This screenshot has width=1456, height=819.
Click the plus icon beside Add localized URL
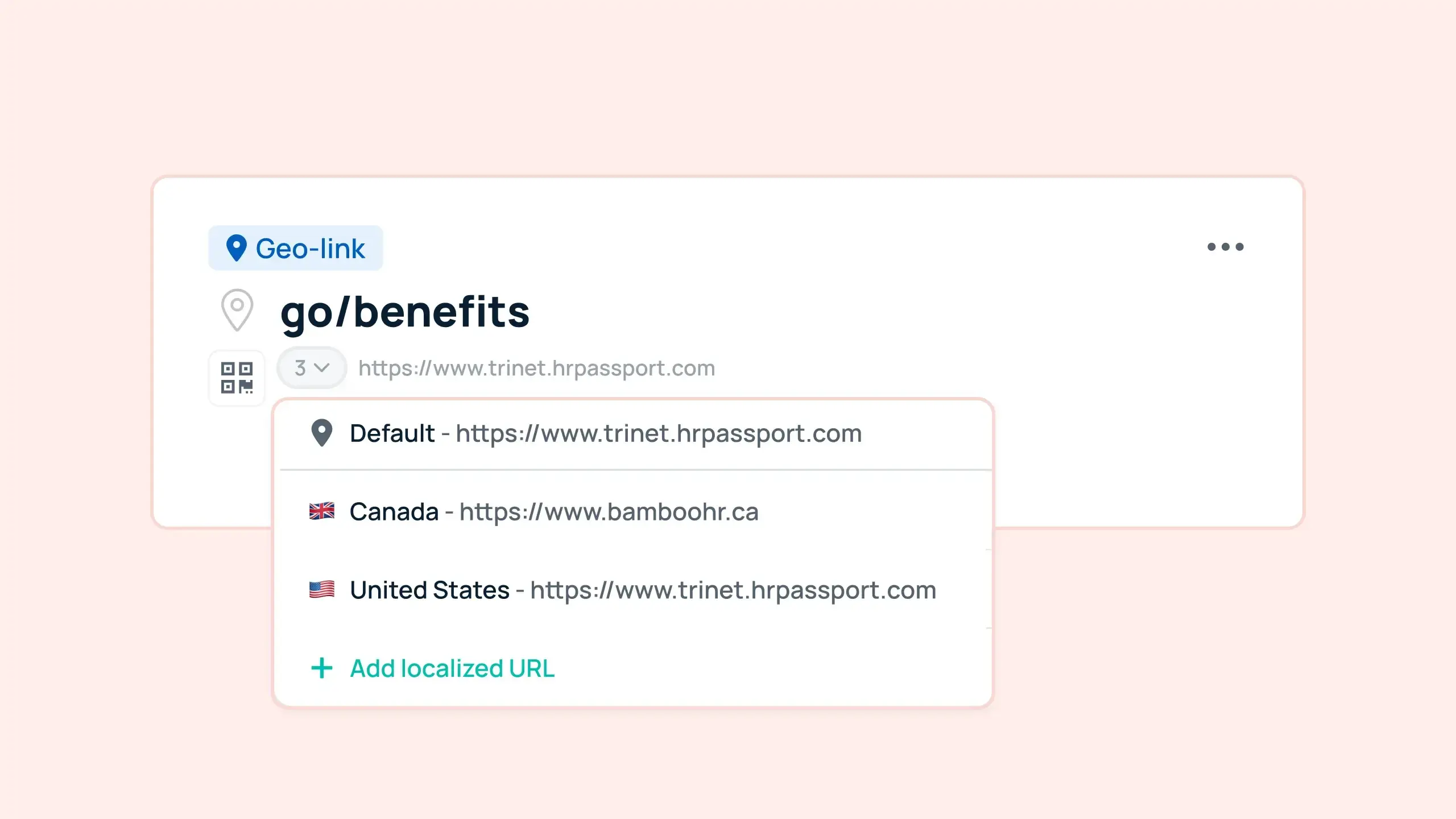(x=321, y=668)
